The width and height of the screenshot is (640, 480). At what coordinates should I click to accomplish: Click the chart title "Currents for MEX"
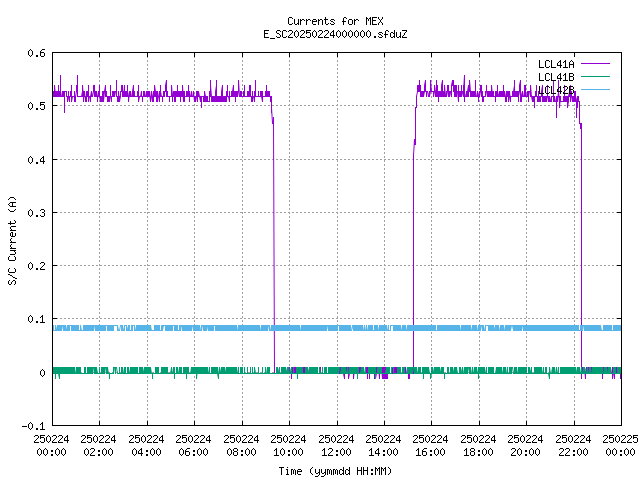pos(335,21)
